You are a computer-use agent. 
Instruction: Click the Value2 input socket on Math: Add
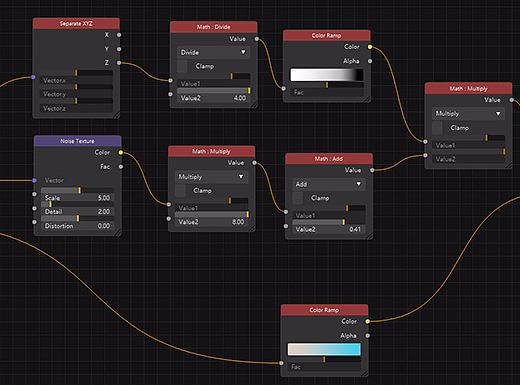(x=286, y=226)
